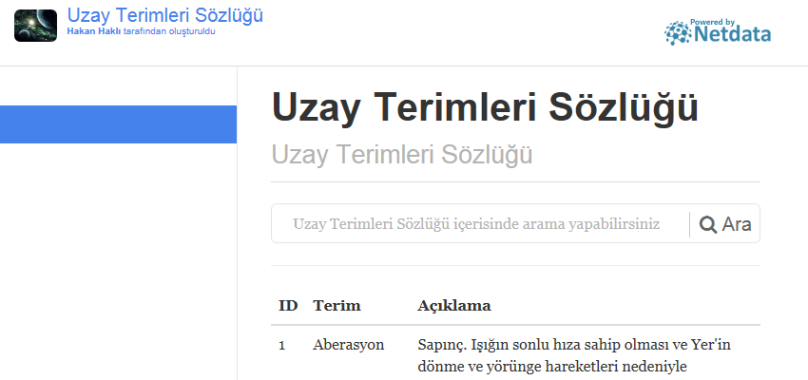The image size is (808, 380).
Task: Select the Aberasyon term cell
Action: pyautogui.click(x=348, y=345)
